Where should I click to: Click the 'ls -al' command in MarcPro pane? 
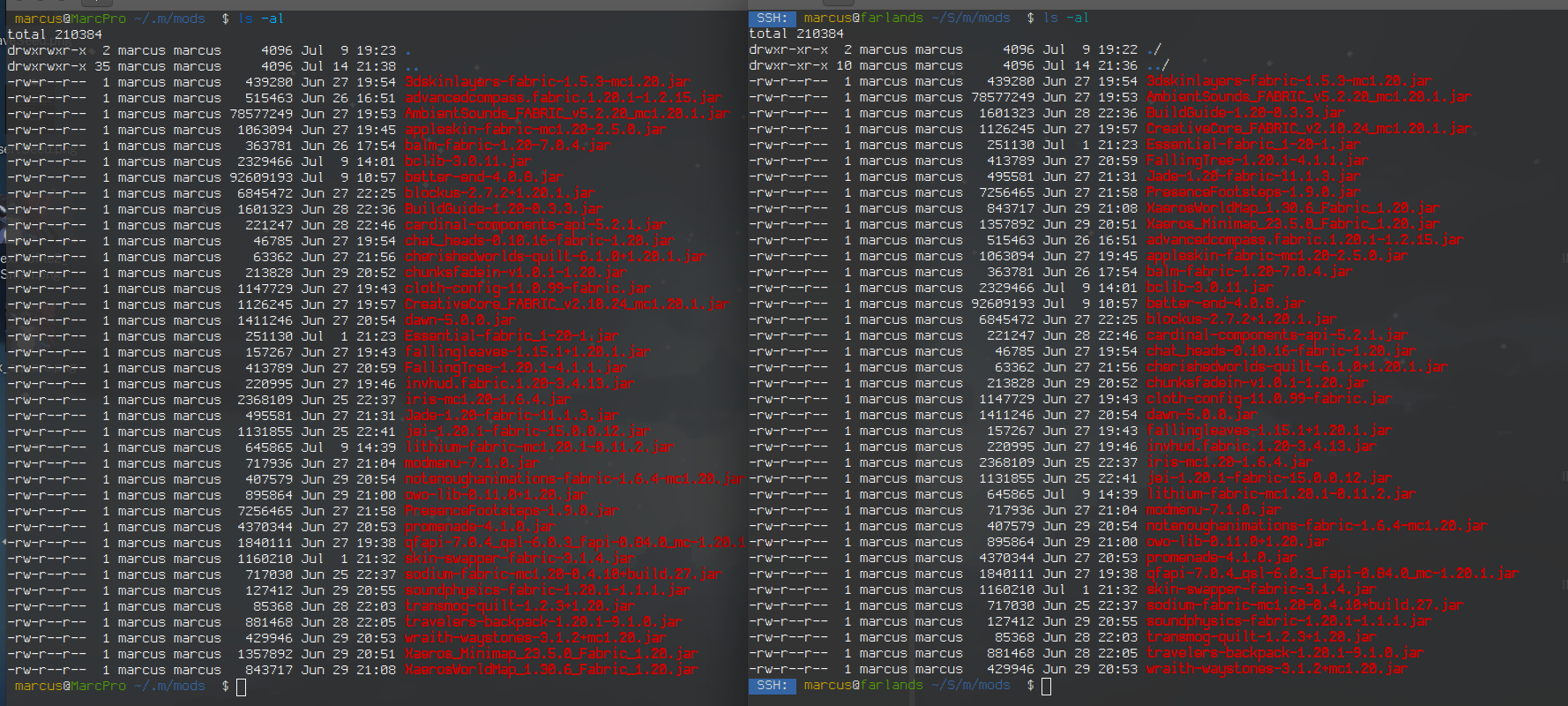[x=261, y=19]
